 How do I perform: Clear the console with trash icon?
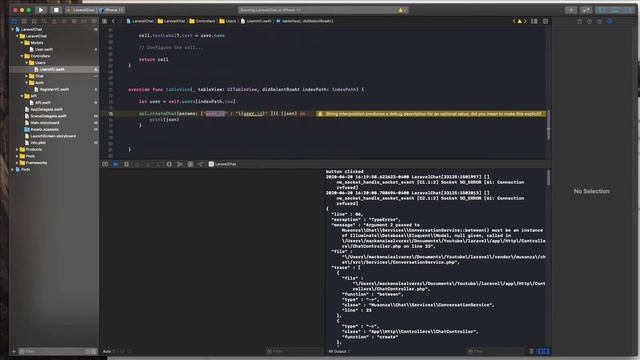[531, 351]
